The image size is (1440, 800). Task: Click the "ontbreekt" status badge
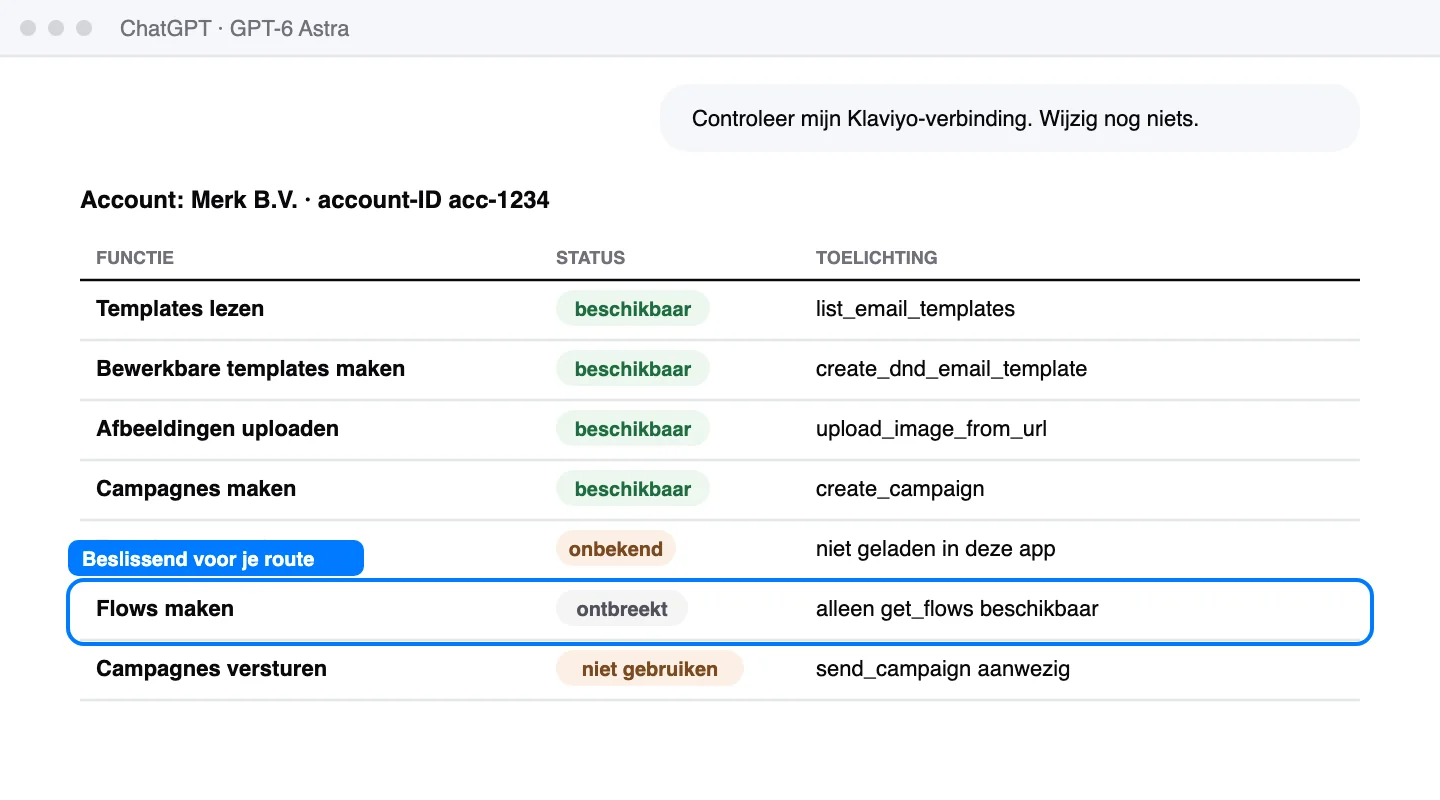pos(622,609)
